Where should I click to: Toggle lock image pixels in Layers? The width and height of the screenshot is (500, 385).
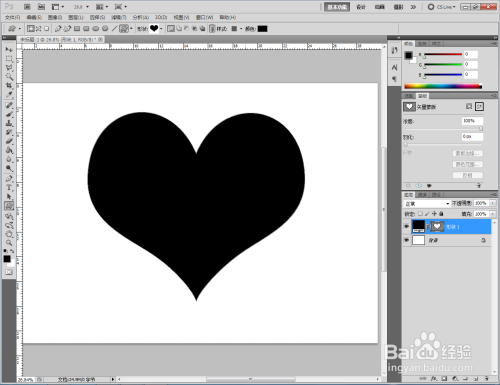427,214
